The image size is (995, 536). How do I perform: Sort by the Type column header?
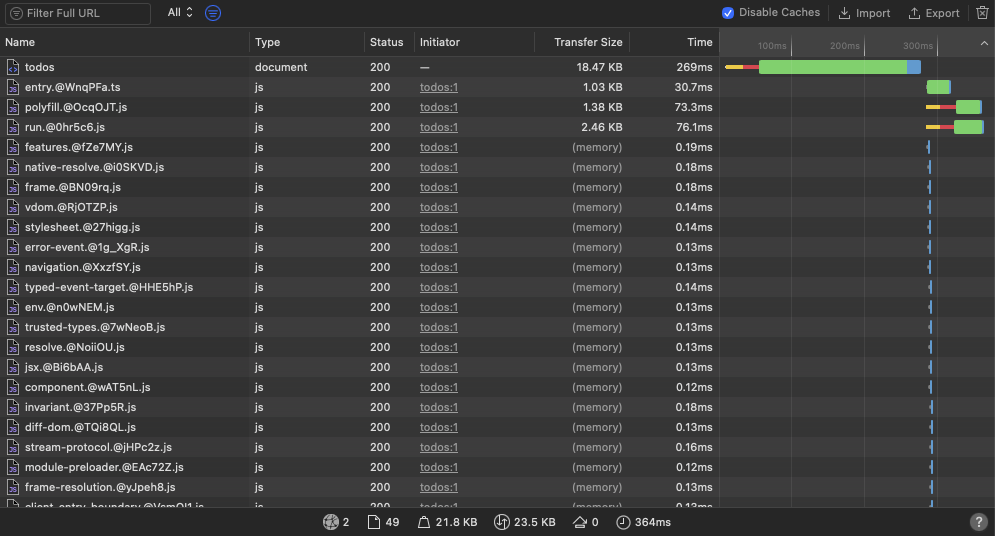[x=267, y=42]
